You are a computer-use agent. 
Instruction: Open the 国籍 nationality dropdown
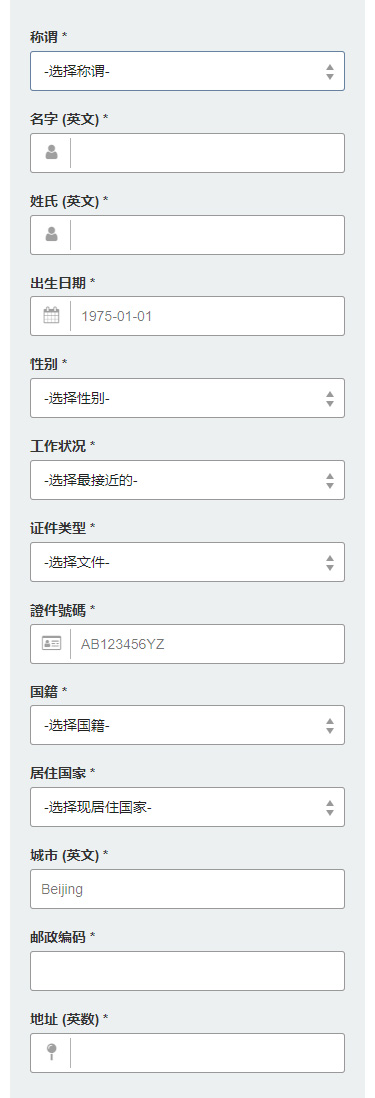188,725
